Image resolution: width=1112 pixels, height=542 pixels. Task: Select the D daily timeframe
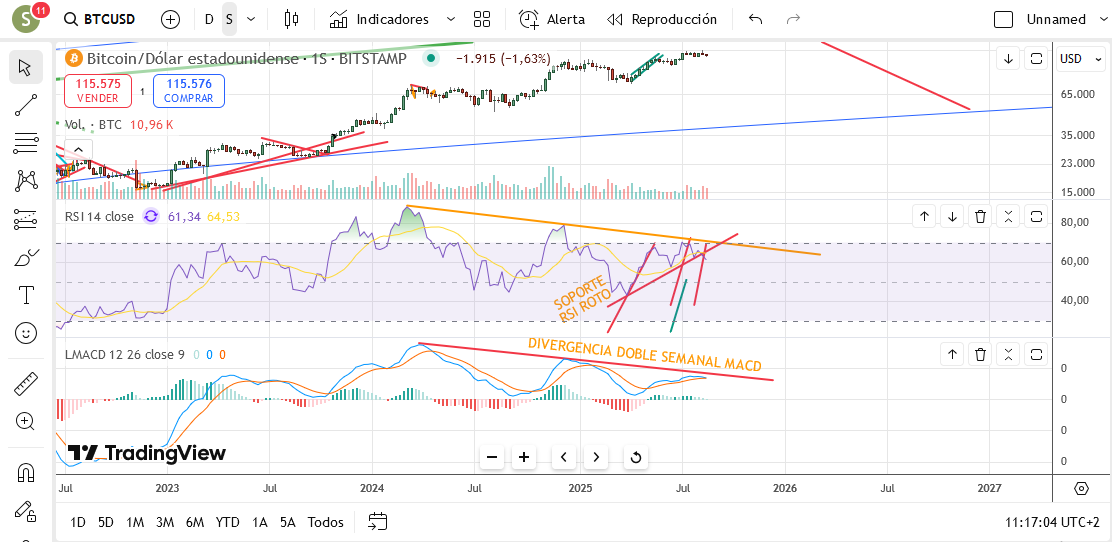point(208,19)
